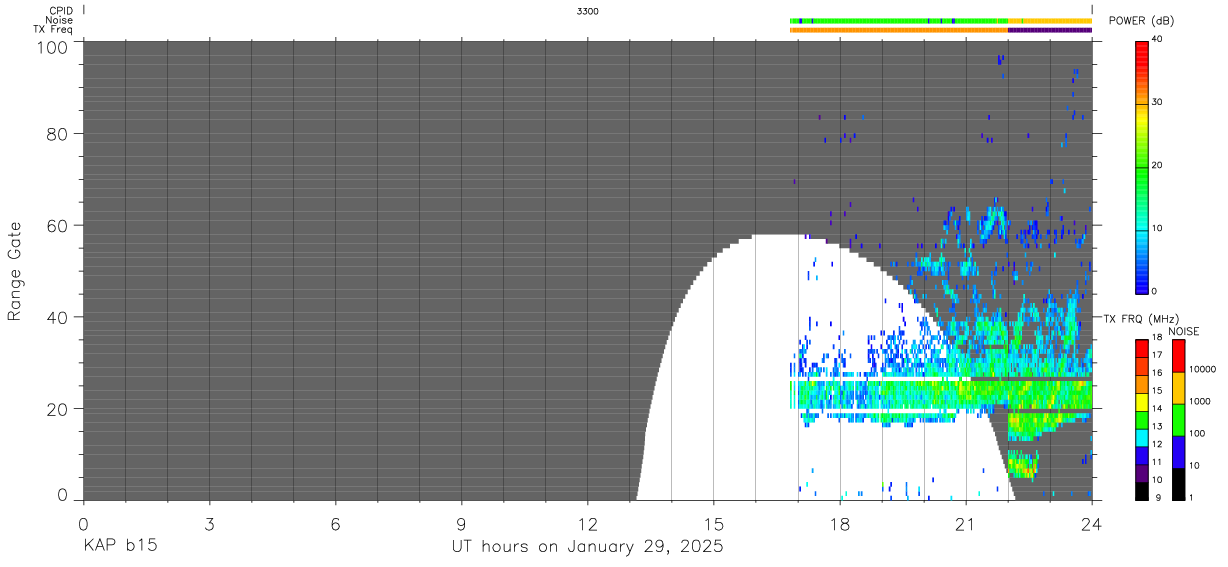Viewport: 1228px width, 567px height.
Task: Click the 80 tick on the Range Gate axis
Action: coord(59,133)
